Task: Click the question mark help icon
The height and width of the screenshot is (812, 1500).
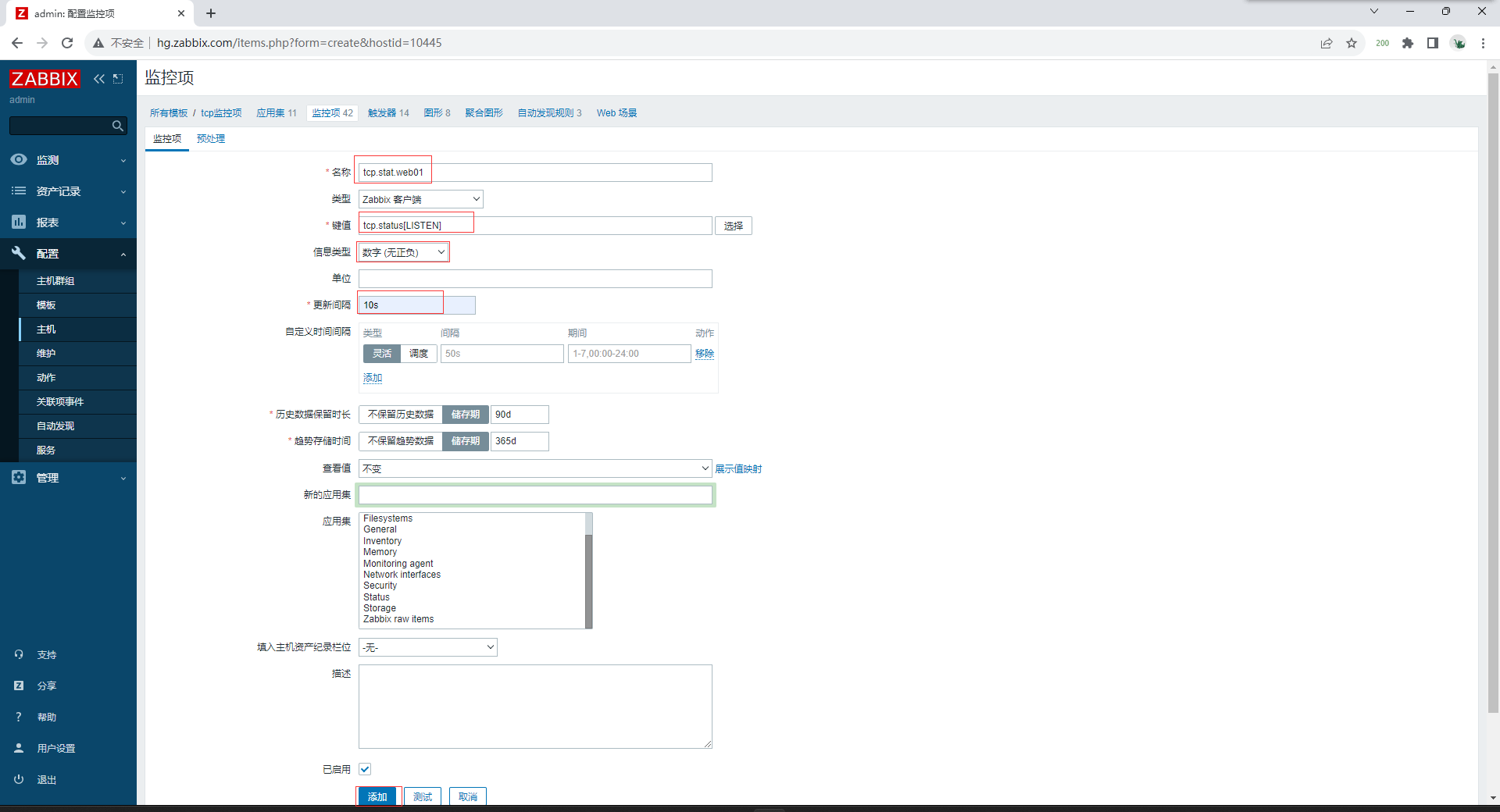Action: click(19, 717)
